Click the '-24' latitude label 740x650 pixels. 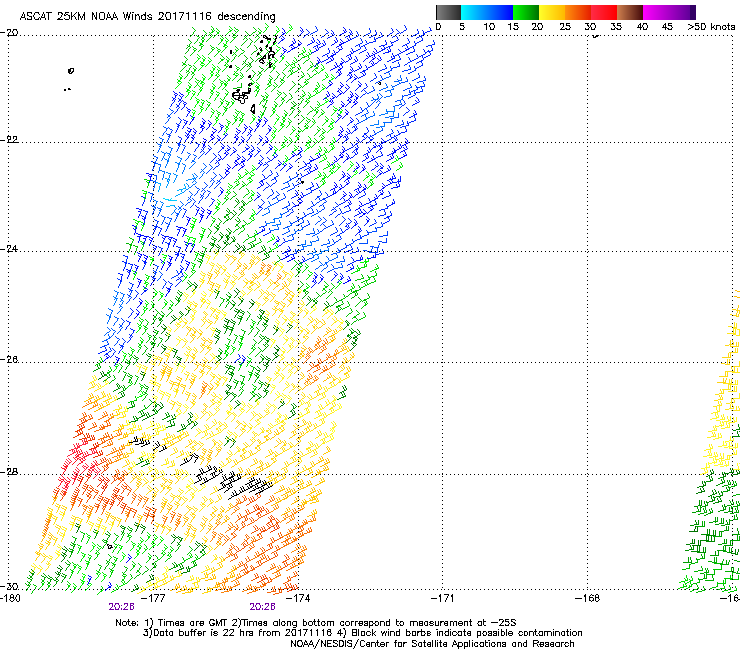coord(9,249)
